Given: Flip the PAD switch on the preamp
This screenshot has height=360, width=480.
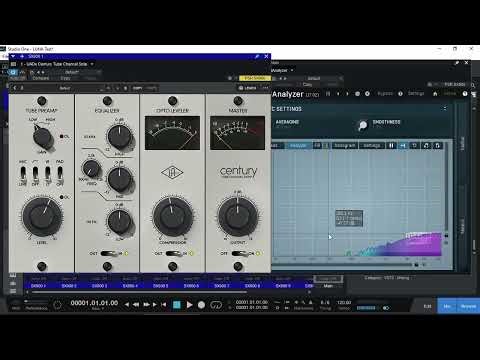Looking at the screenshot, I should [x=60, y=173].
